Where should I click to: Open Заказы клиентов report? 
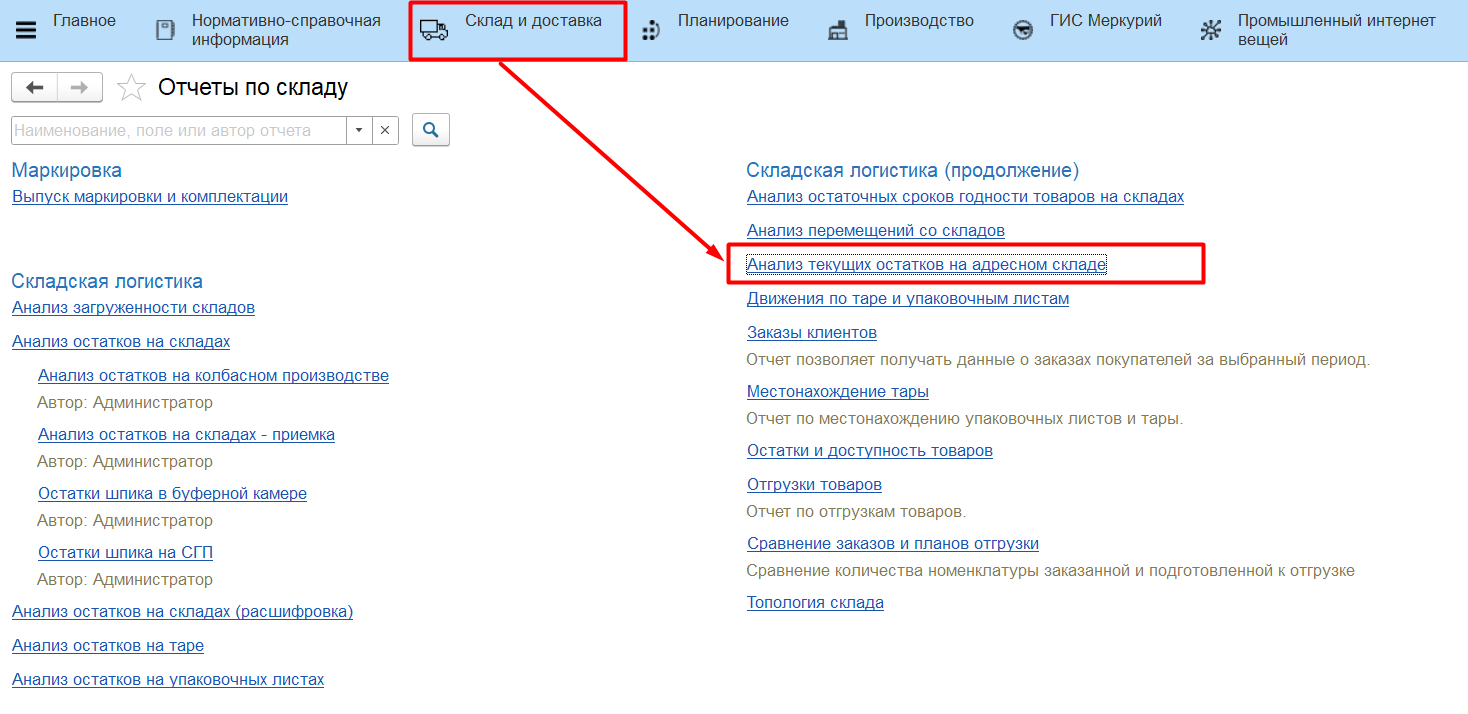pyautogui.click(x=811, y=333)
